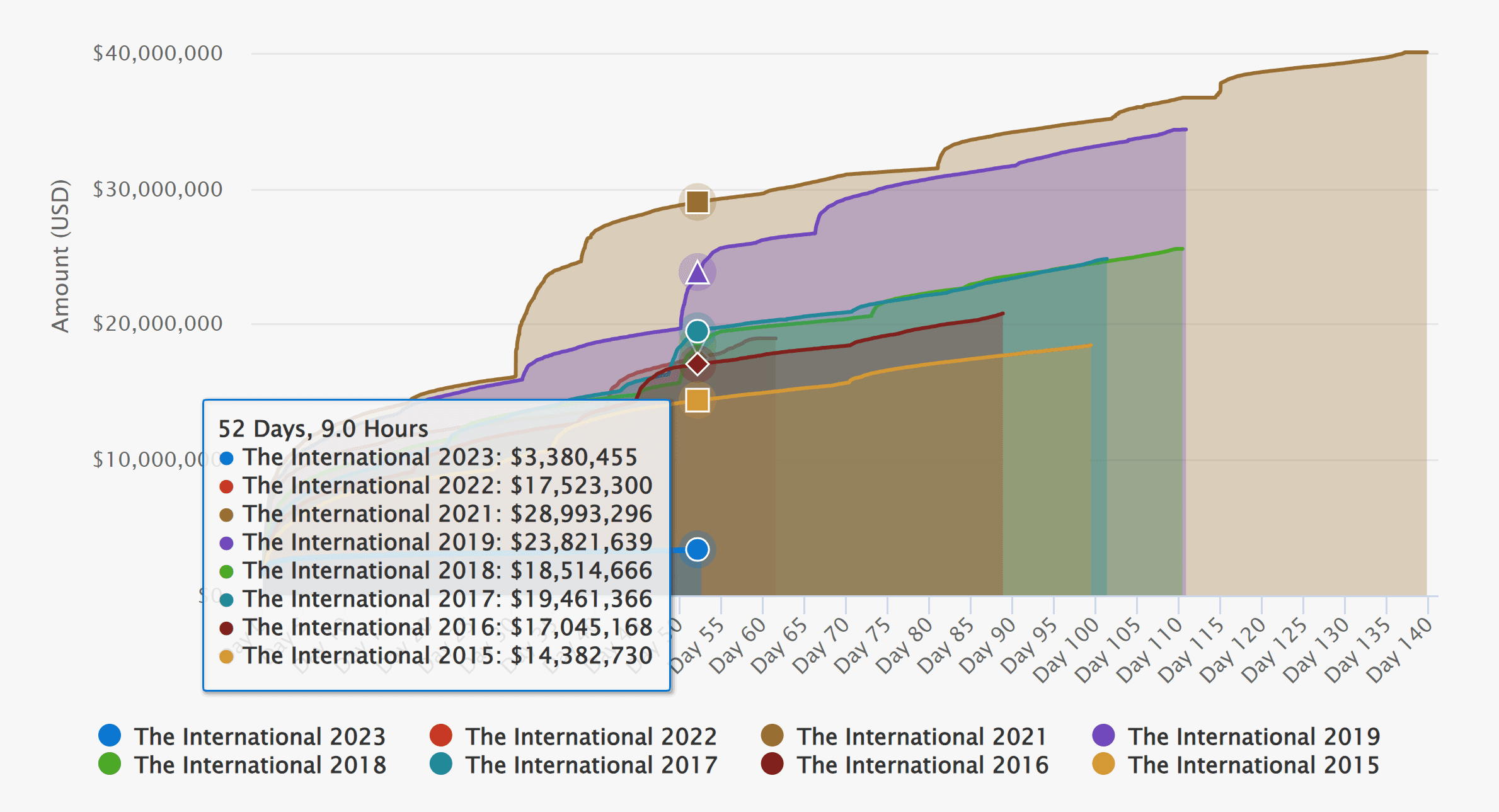This screenshot has height=812, width=1499.
Task: Toggle The International 2016 legend item
Action: pos(921,765)
